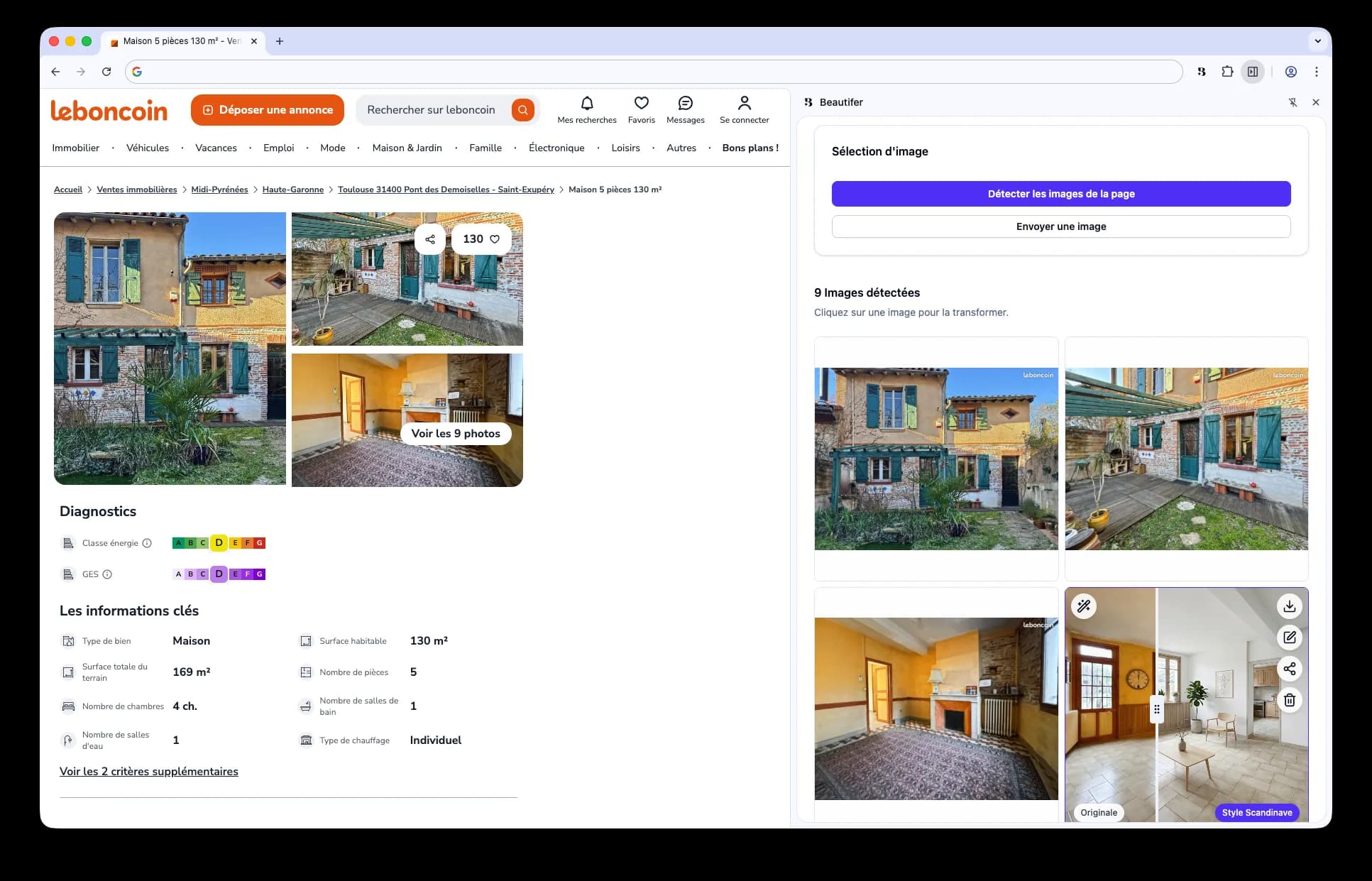Open Chrome three-dot menu
The height and width of the screenshot is (881, 1372).
tap(1317, 72)
